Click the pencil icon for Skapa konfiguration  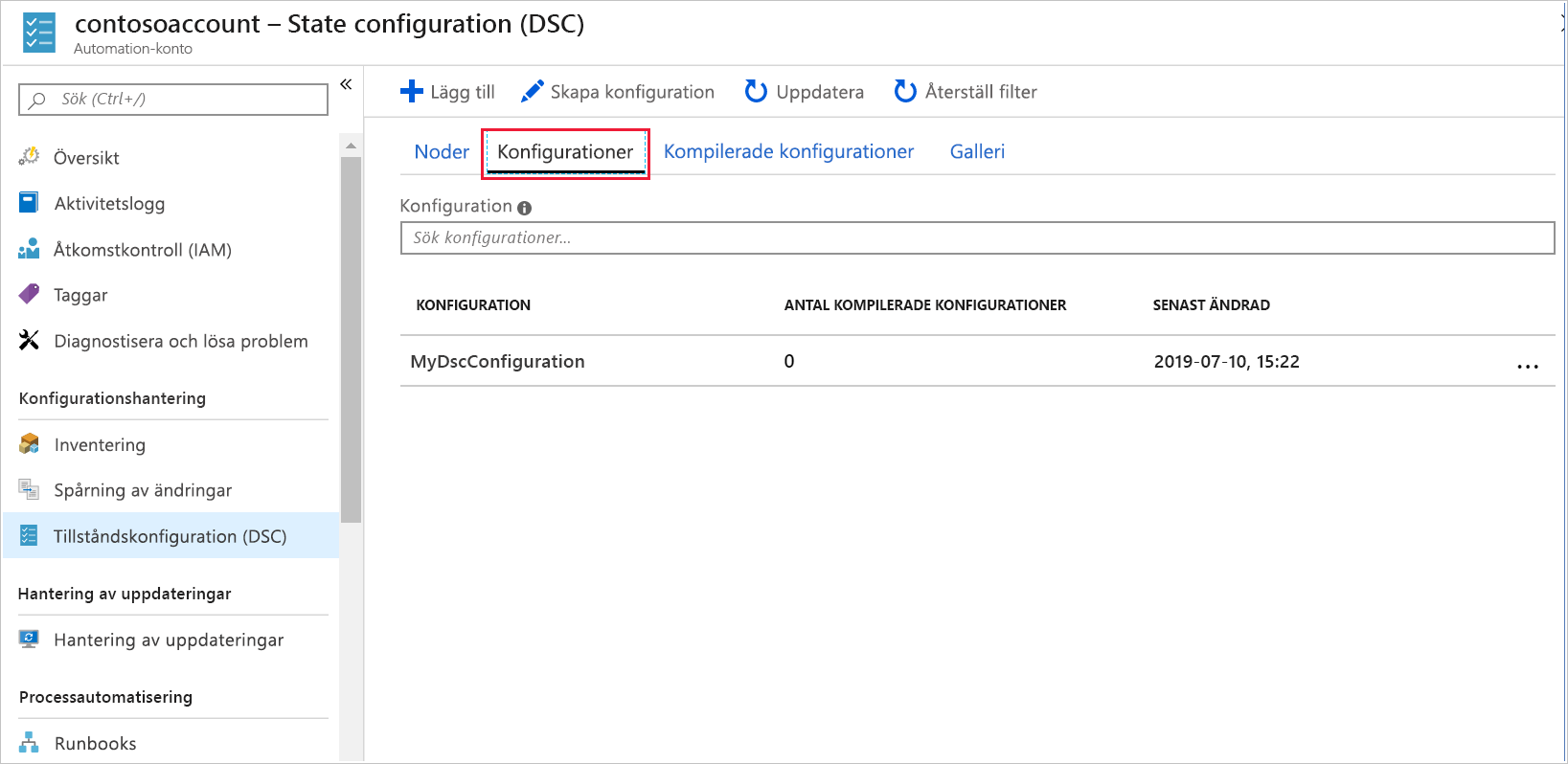pos(532,91)
